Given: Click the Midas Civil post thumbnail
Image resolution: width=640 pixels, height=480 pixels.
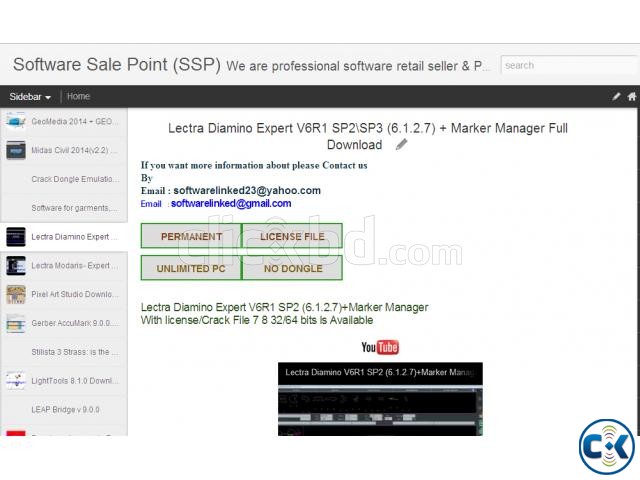Looking at the screenshot, I should (x=16, y=150).
